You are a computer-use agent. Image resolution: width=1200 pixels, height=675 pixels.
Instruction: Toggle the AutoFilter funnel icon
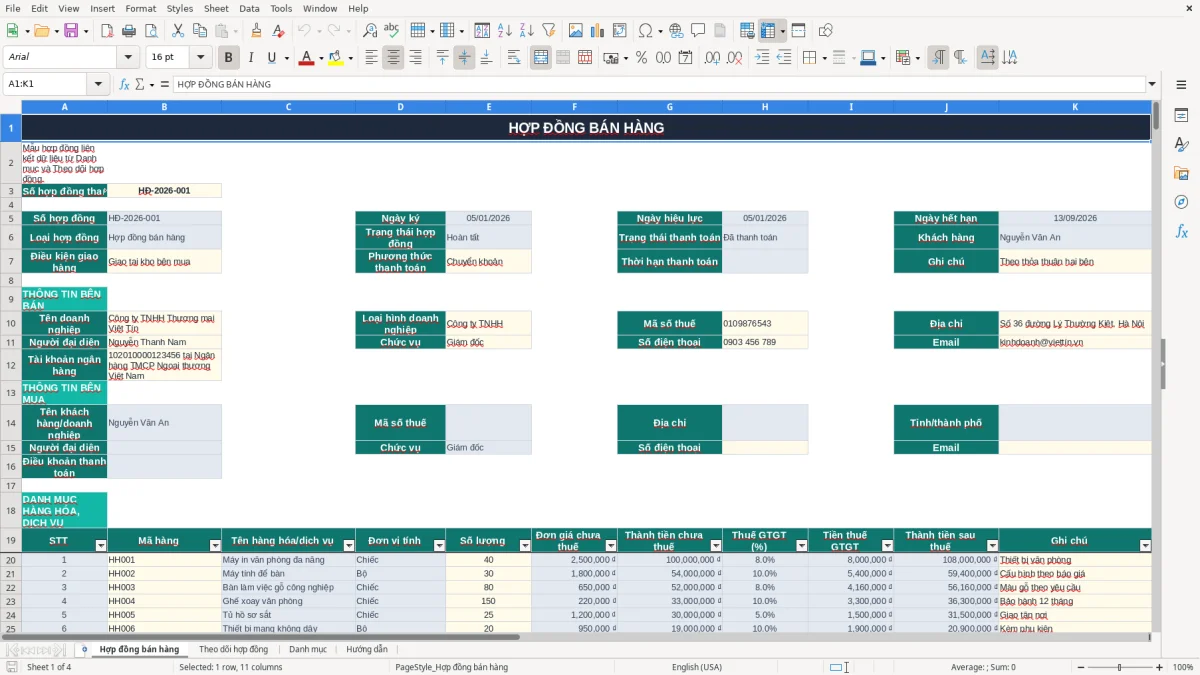[549, 31]
